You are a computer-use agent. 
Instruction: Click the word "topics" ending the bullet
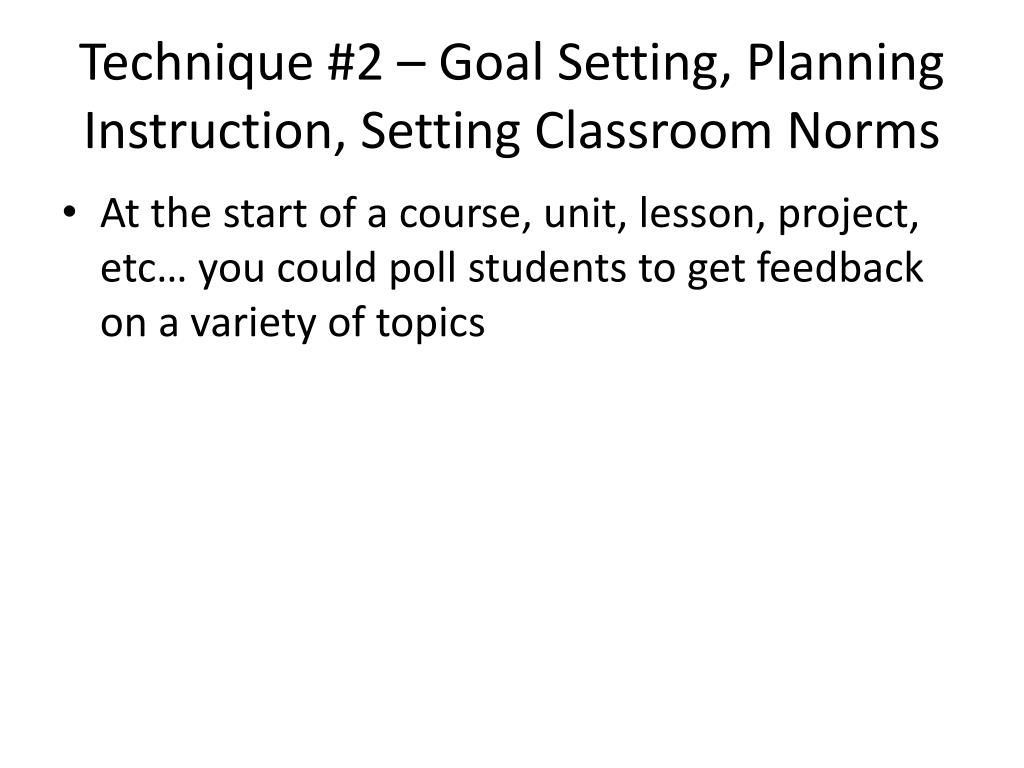coord(430,325)
